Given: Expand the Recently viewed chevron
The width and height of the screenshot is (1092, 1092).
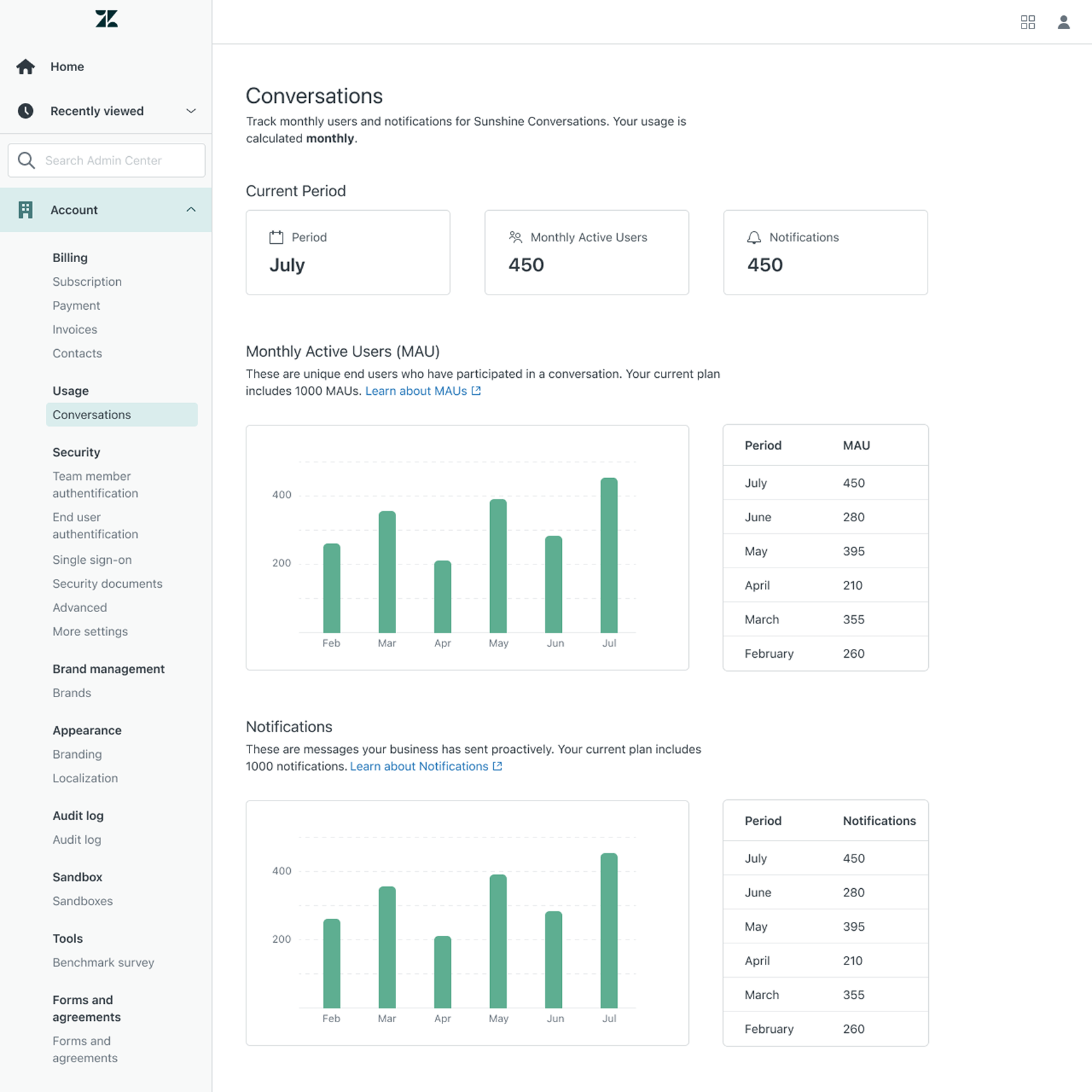Looking at the screenshot, I should tap(190, 111).
